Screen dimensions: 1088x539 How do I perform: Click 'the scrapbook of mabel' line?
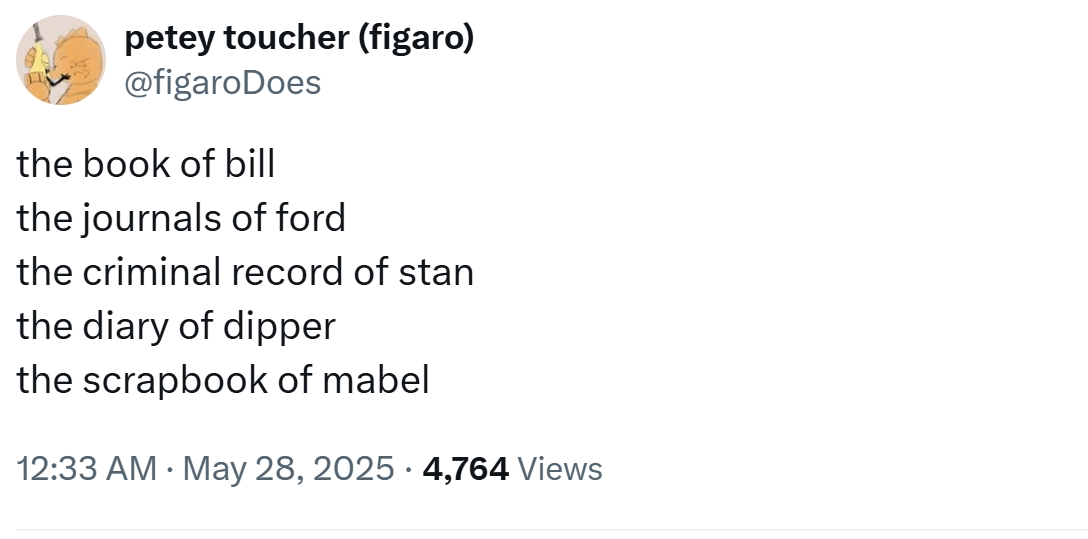click(x=223, y=380)
